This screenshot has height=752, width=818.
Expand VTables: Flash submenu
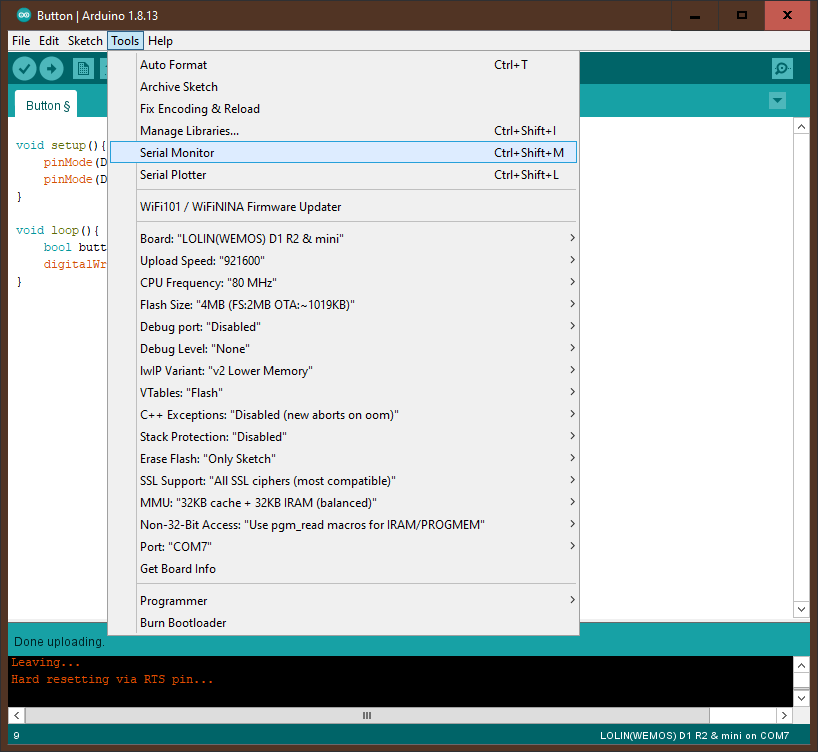343,392
